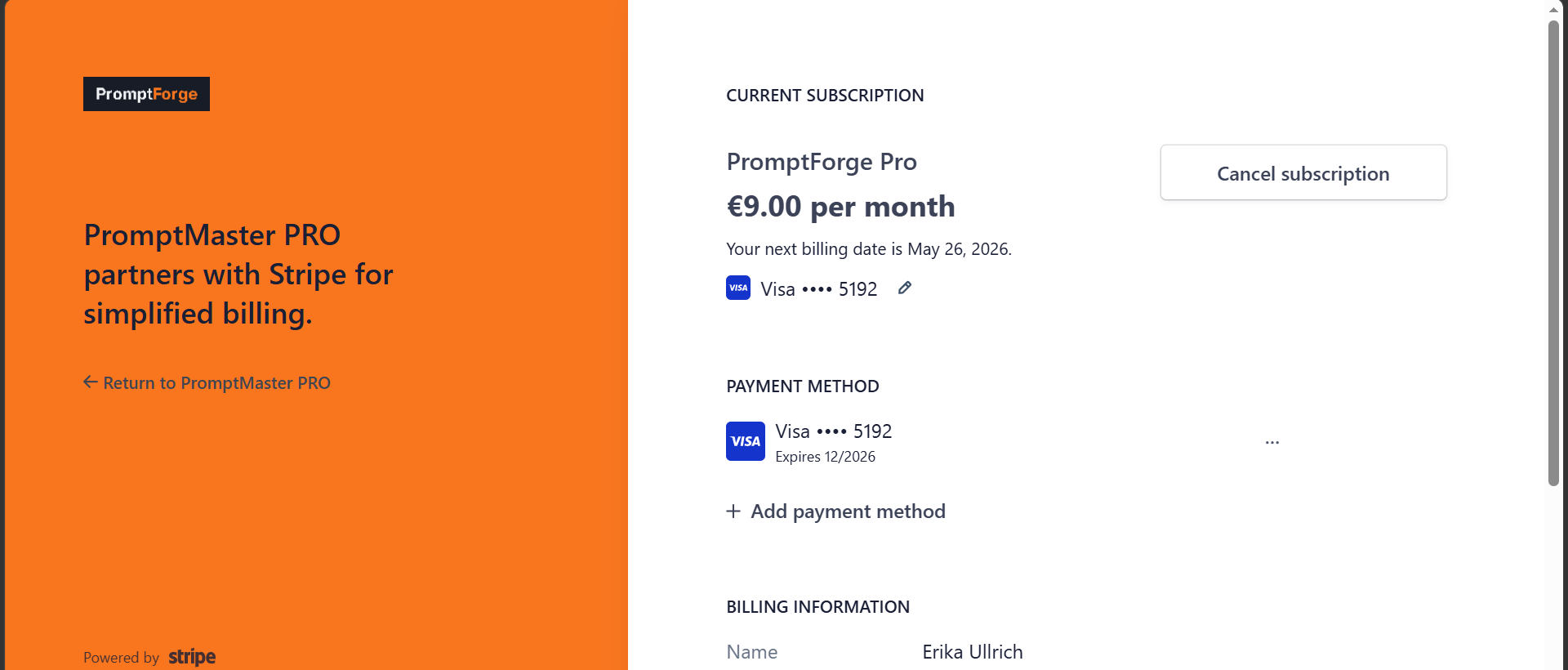Click the Billing Information heading

click(817, 607)
